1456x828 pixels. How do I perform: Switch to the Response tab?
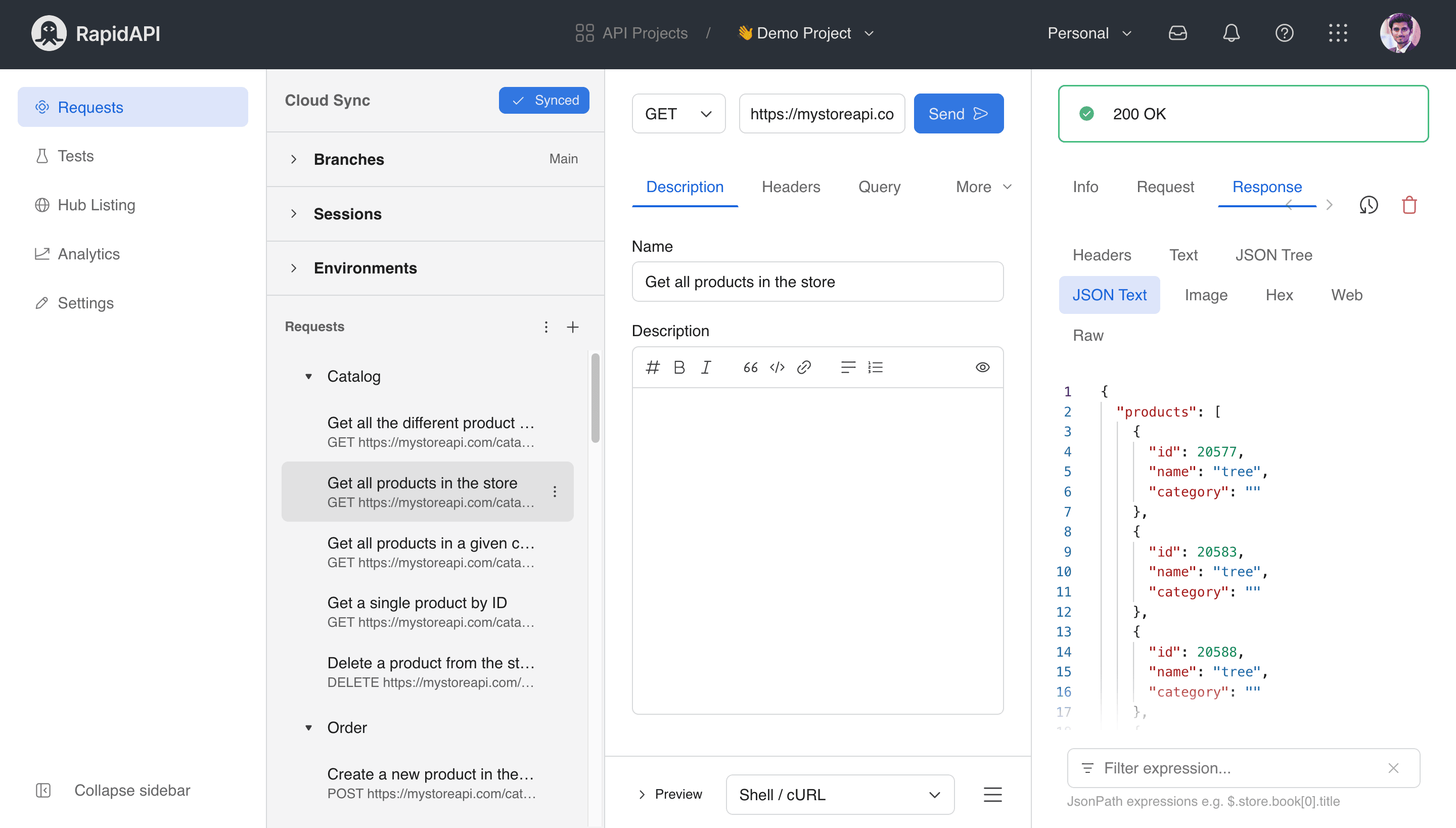pyautogui.click(x=1266, y=186)
